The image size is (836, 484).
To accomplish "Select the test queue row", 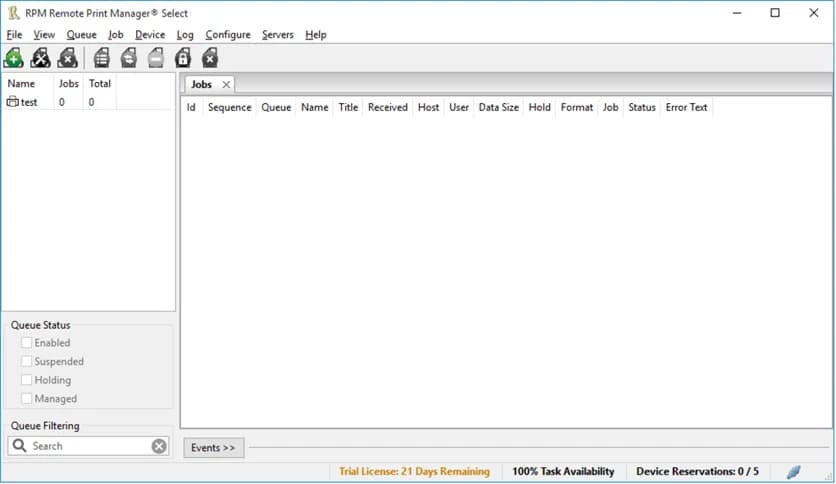I will coord(89,102).
